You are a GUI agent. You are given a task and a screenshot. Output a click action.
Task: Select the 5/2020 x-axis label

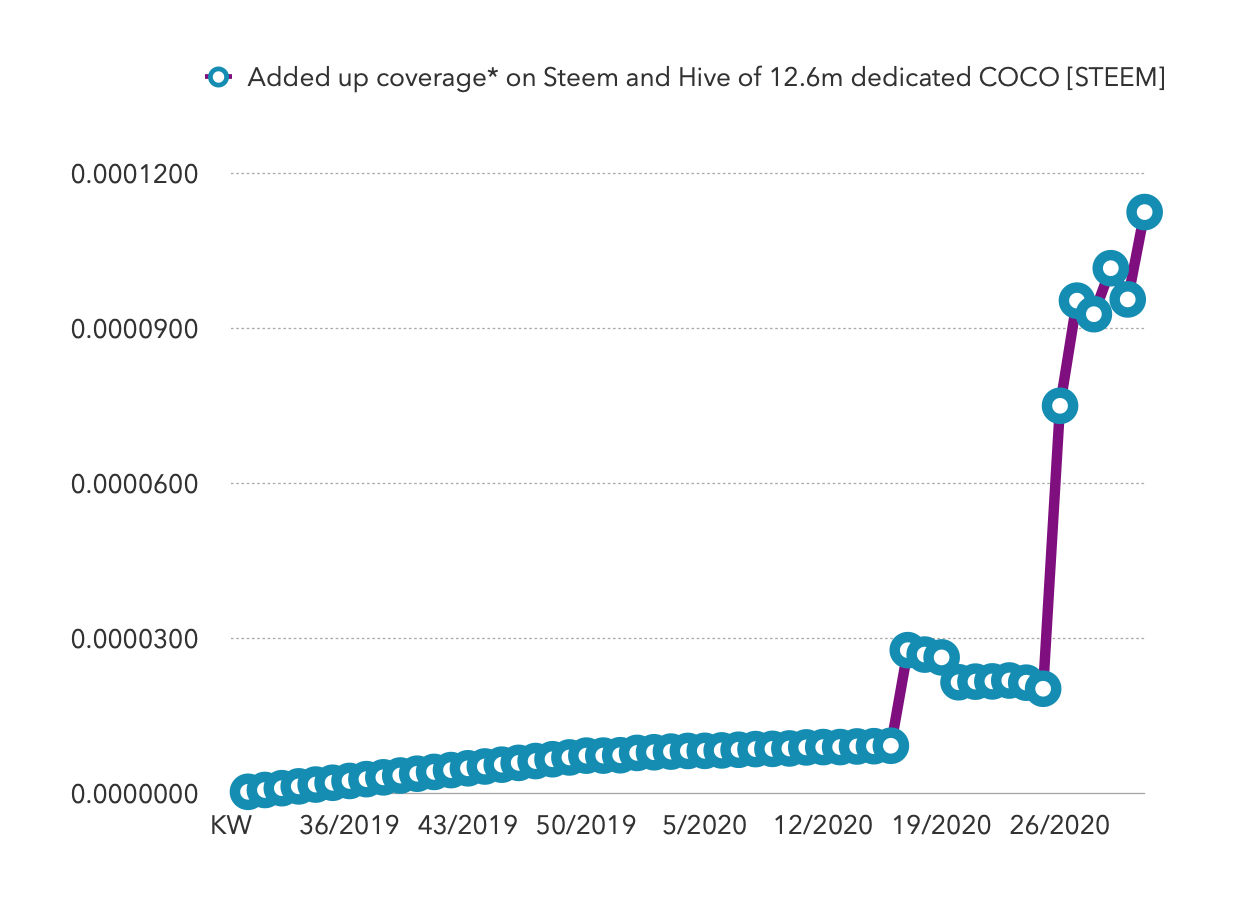[704, 826]
